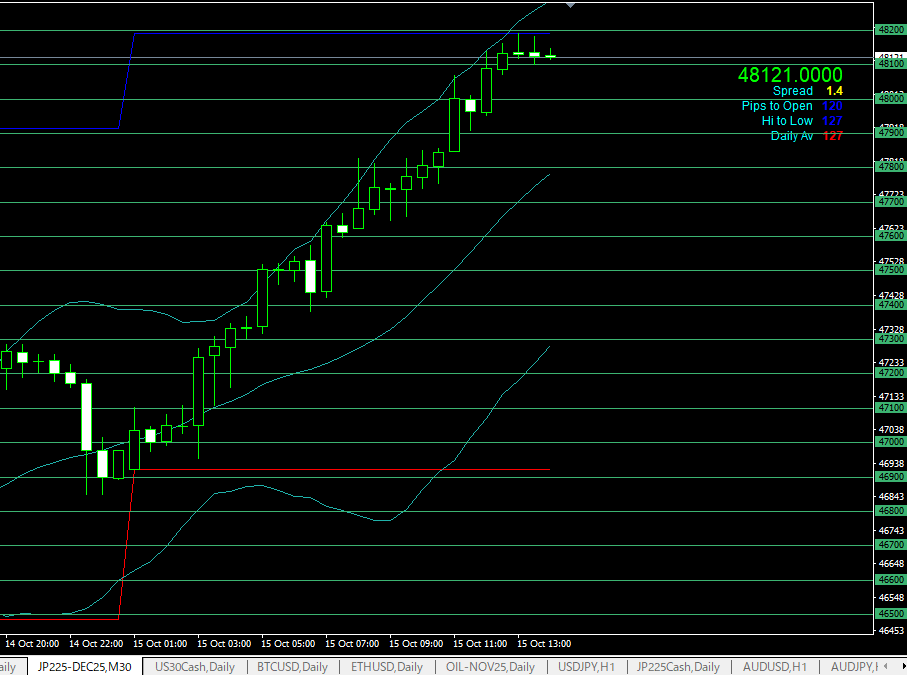Click the chart shift triangle marker
907x675 pixels.
pyautogui.click(x=570, y=5)
